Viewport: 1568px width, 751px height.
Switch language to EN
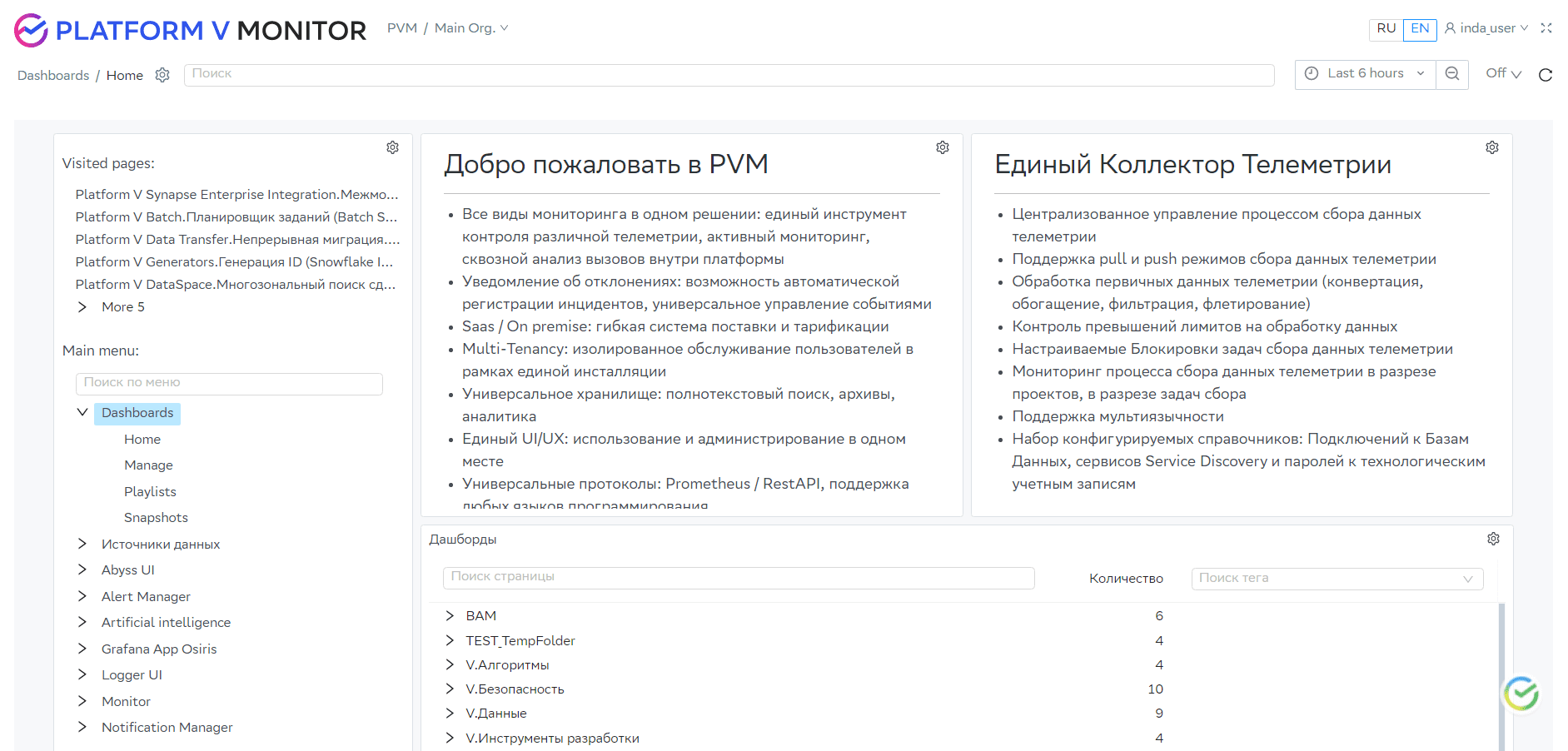click(x=1420, y=29)
